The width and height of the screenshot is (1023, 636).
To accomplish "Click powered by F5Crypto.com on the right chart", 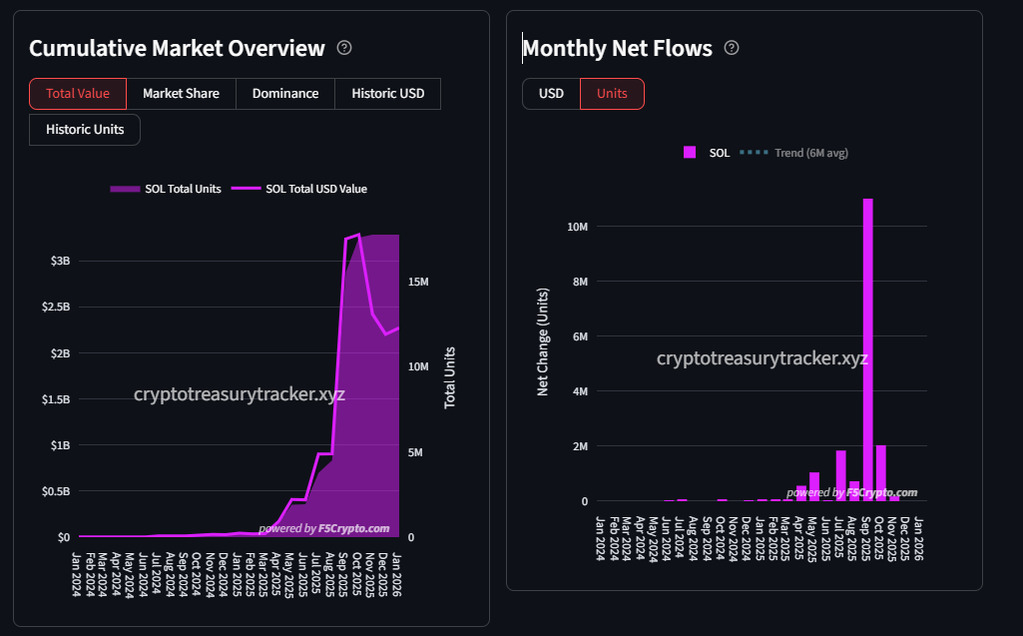I will pos(852,492).
